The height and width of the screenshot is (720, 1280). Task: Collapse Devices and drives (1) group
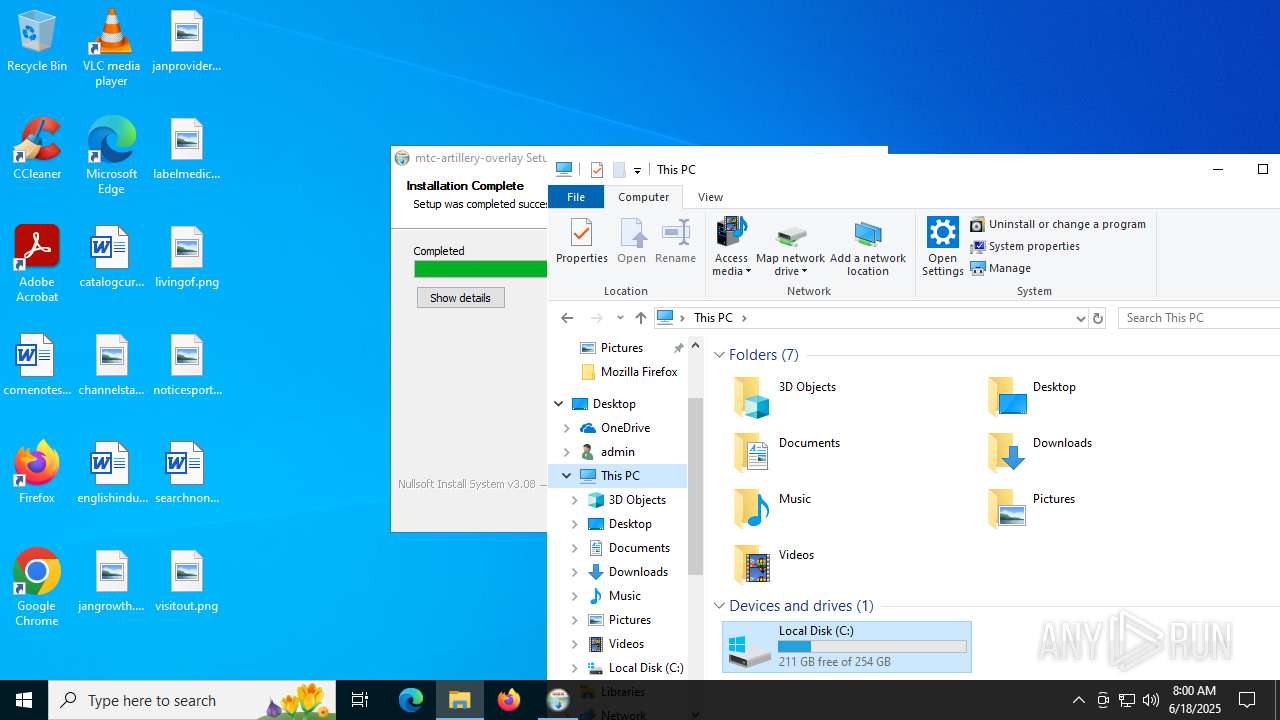(x=719, y=606)
